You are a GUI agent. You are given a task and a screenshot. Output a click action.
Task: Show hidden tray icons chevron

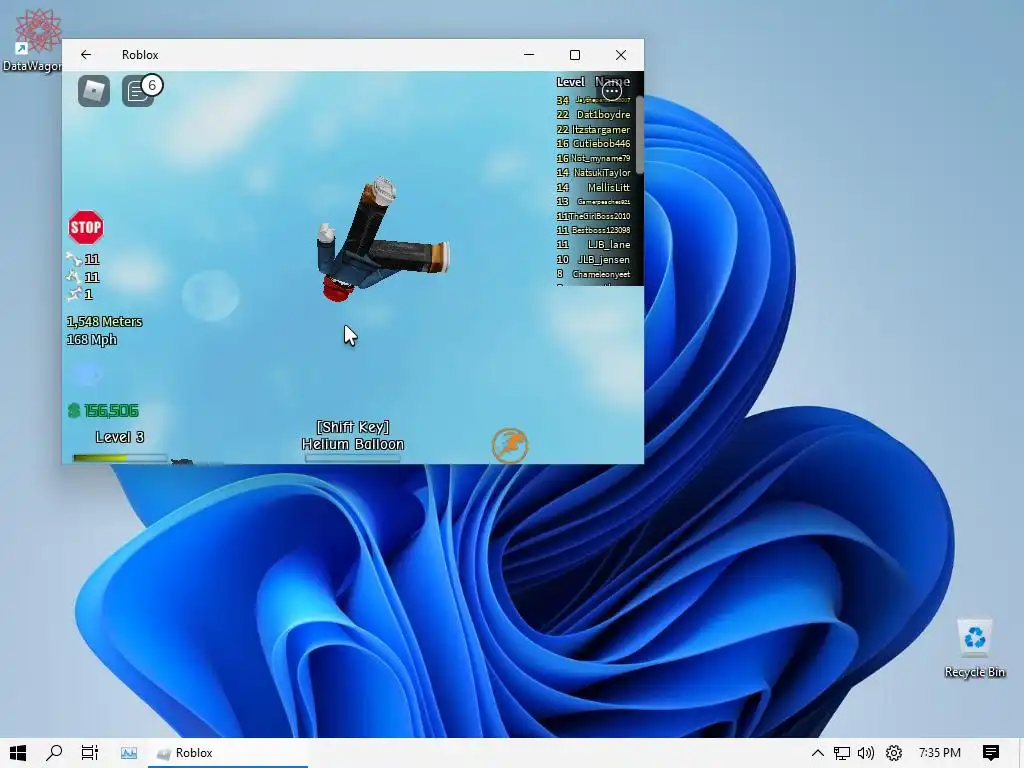coord(817,753)
